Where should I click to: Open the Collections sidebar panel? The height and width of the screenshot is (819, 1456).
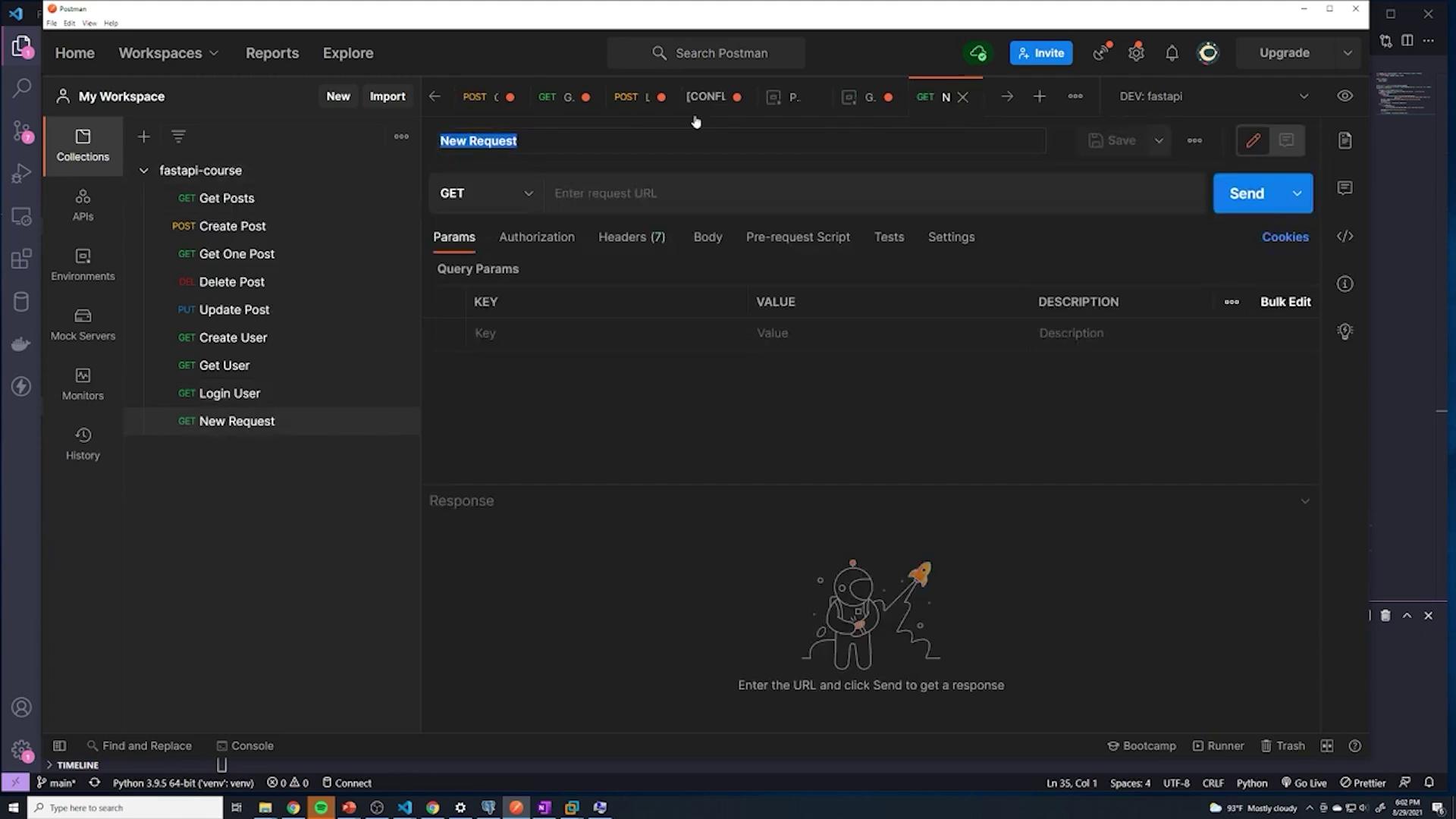click(83, 145)
